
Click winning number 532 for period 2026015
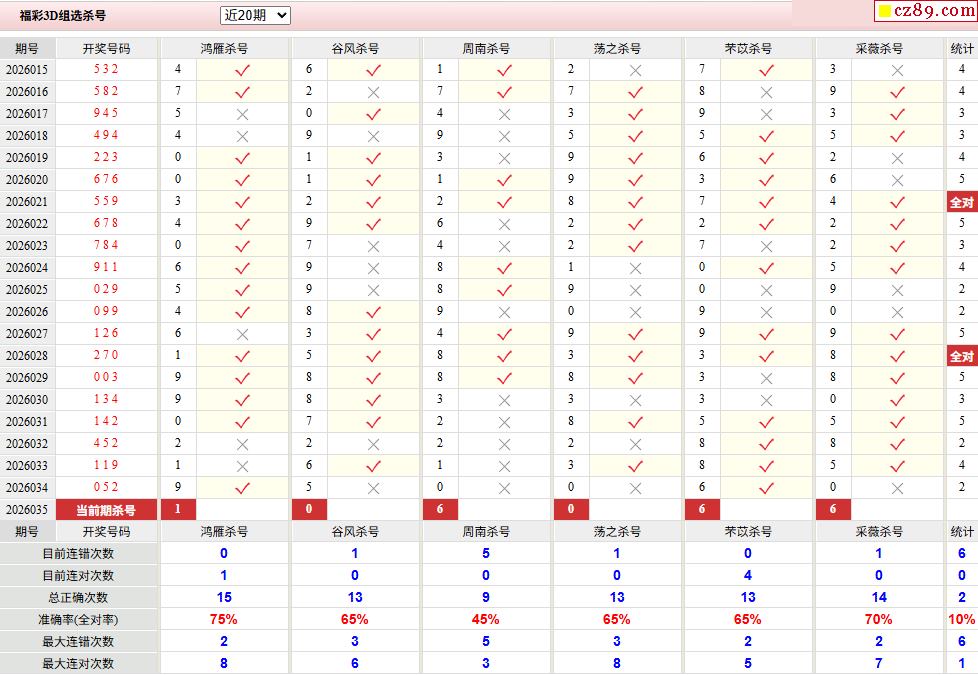point(106,70)
